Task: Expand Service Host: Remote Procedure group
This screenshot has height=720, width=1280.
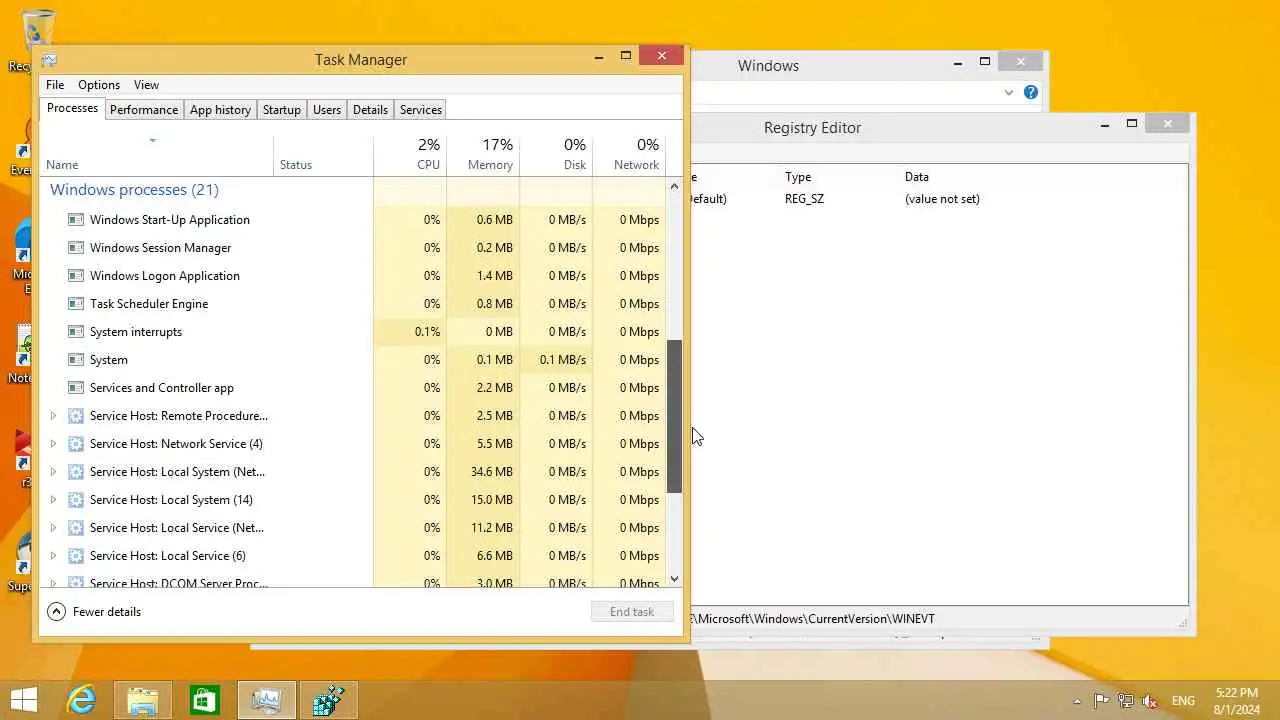Action: tap(53, 415)
